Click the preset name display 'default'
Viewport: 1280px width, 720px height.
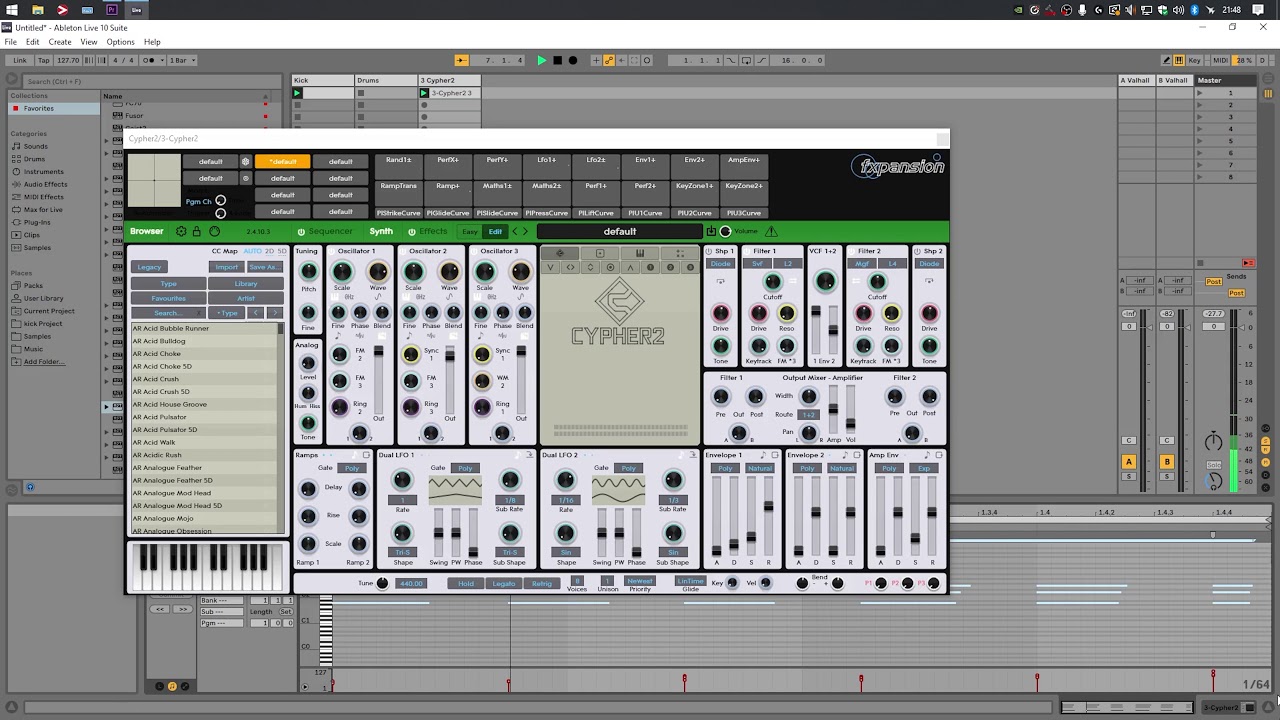[619, 231]
